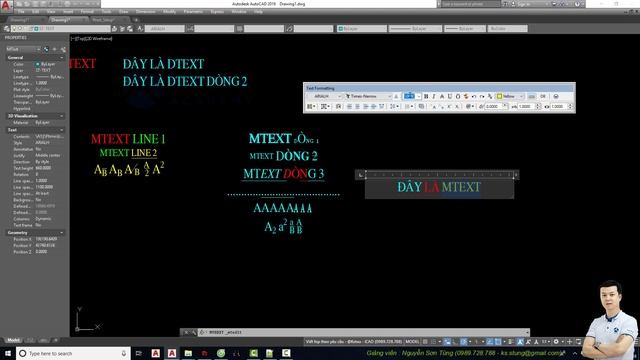Open the Yellow text color dropdown
The image size is (640, 360).
point(510,96)
